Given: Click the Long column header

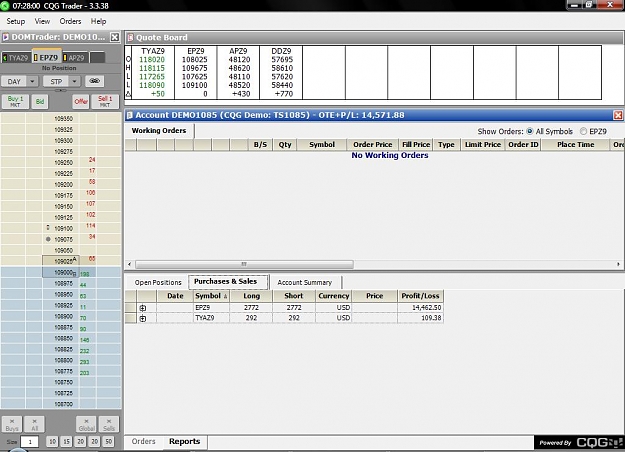Looking at the screenshot, I should click(x=251, y=296).
